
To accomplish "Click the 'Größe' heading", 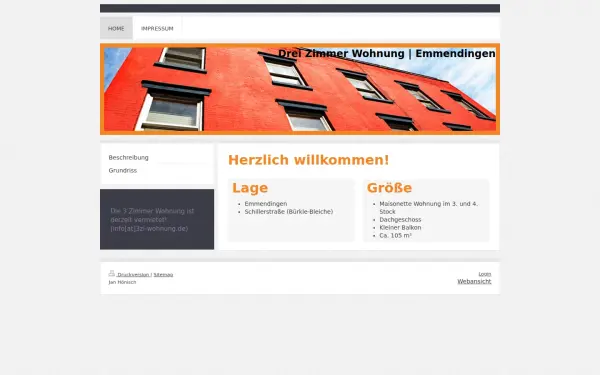I will pyautogui.click(x=389, y=188).
